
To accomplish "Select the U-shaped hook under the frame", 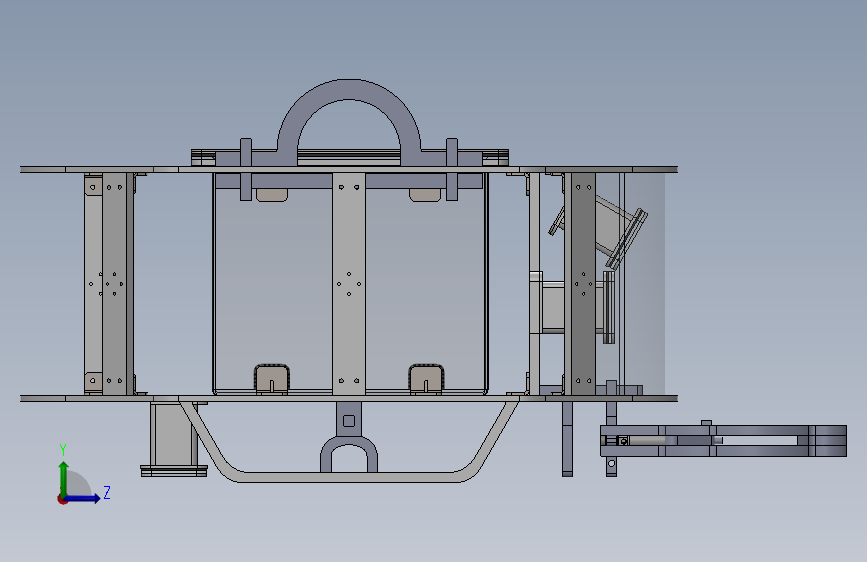I will pyautogui.click(x=349, y=452).
